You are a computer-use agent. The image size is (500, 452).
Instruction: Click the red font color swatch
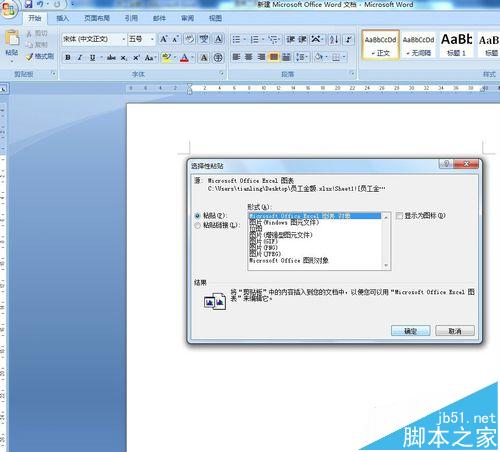coord(184,57)
